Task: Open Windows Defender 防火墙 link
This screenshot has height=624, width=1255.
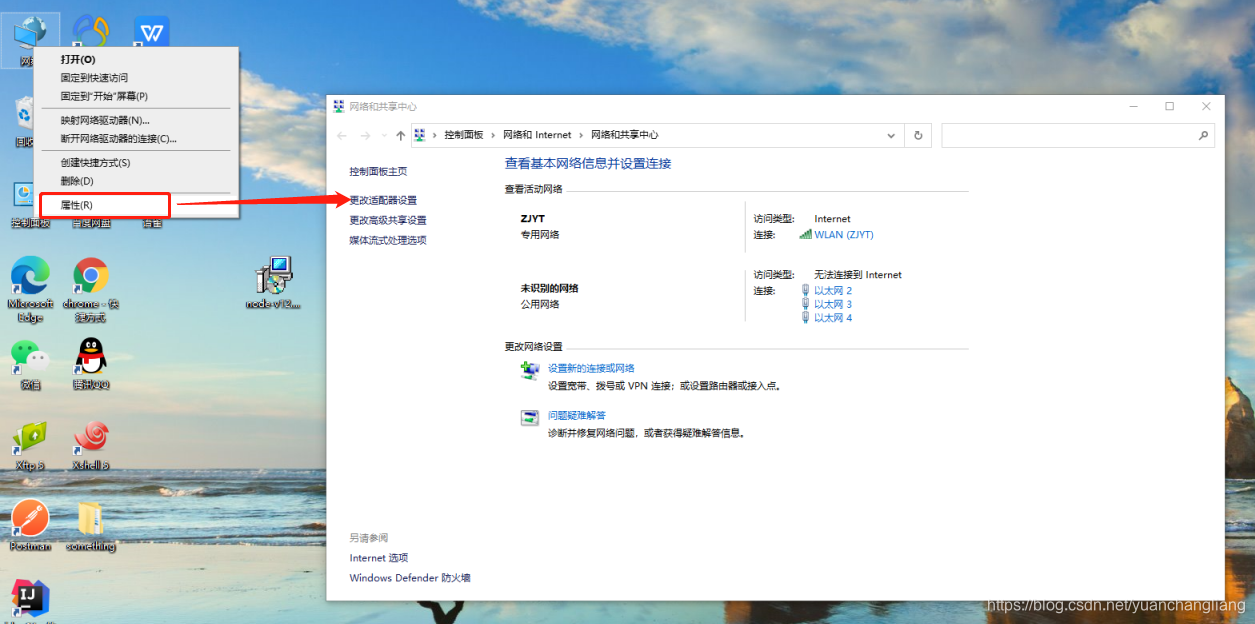Action: point(409,577)
